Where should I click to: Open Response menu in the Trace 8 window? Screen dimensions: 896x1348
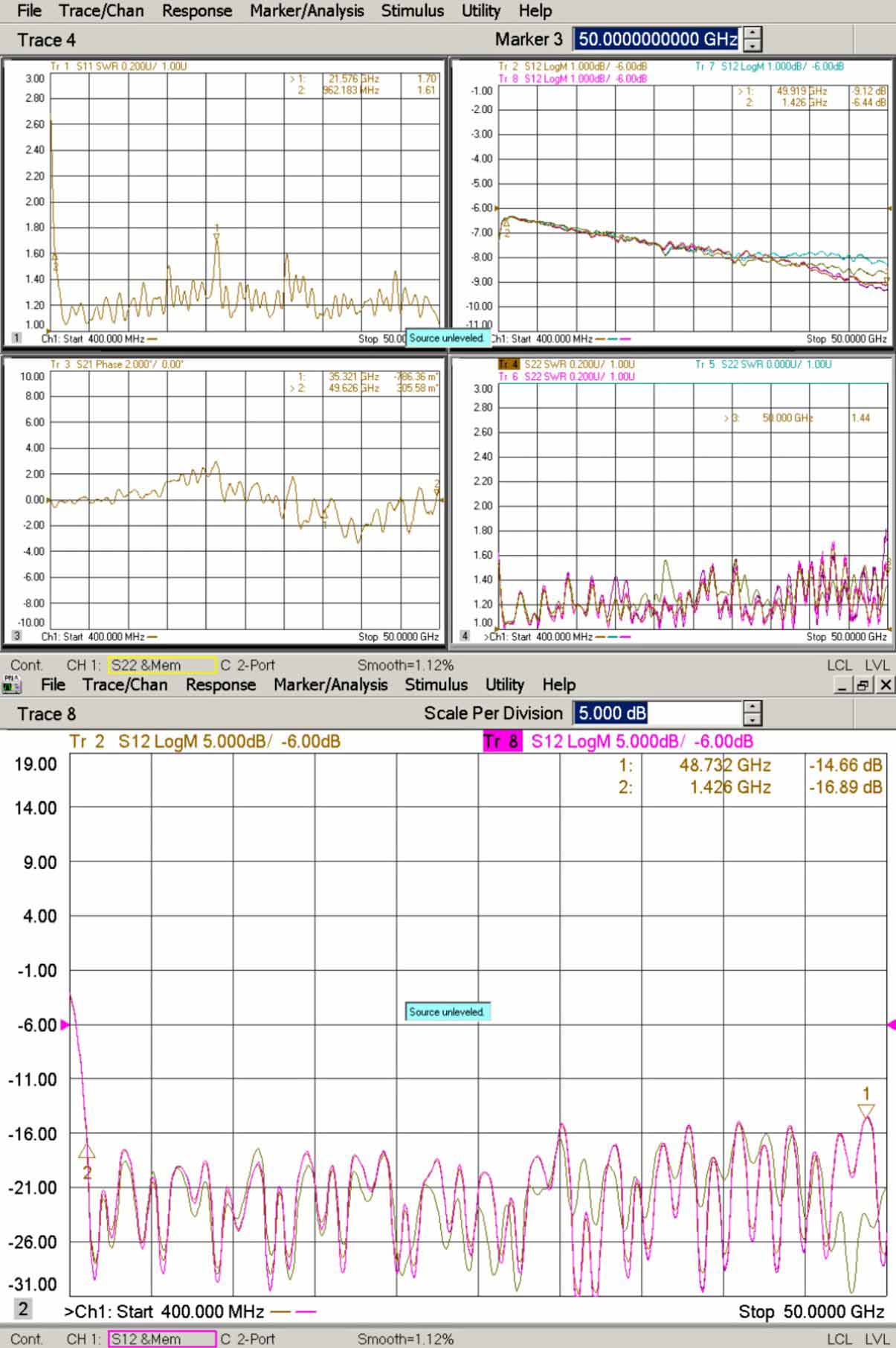click(x=221, y=684)
